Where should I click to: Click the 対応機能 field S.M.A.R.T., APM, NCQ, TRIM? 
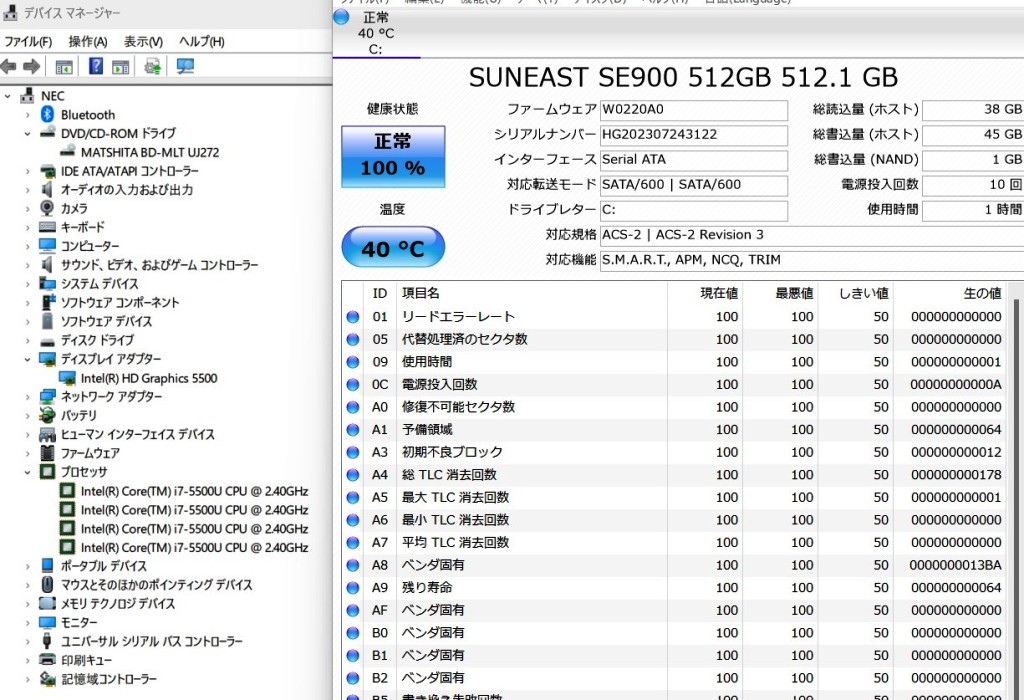(812, 261)
